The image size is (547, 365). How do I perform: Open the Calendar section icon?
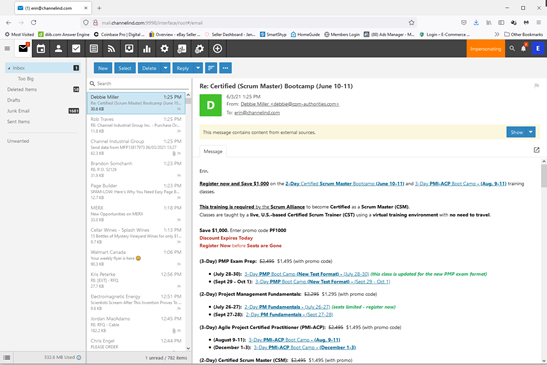(41, 49)
